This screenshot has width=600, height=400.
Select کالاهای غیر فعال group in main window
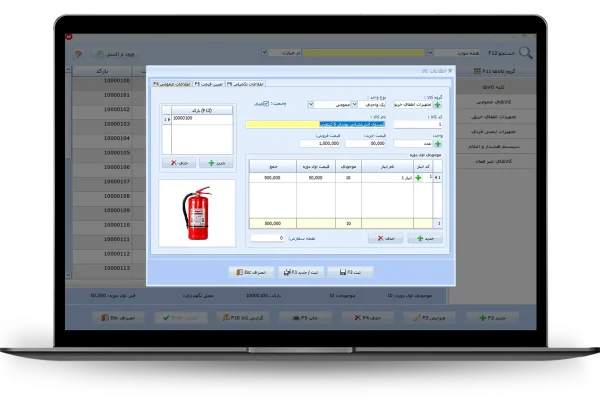pos(493,161)
